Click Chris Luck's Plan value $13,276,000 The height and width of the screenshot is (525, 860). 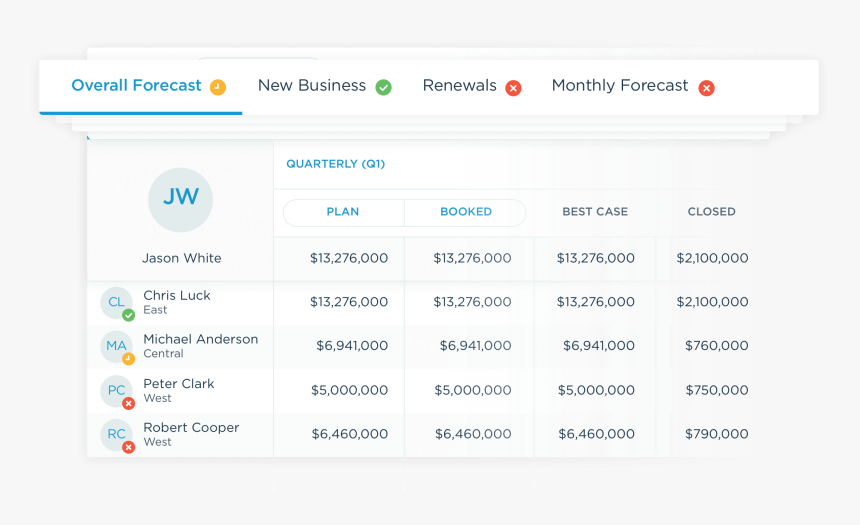point(349,302)
